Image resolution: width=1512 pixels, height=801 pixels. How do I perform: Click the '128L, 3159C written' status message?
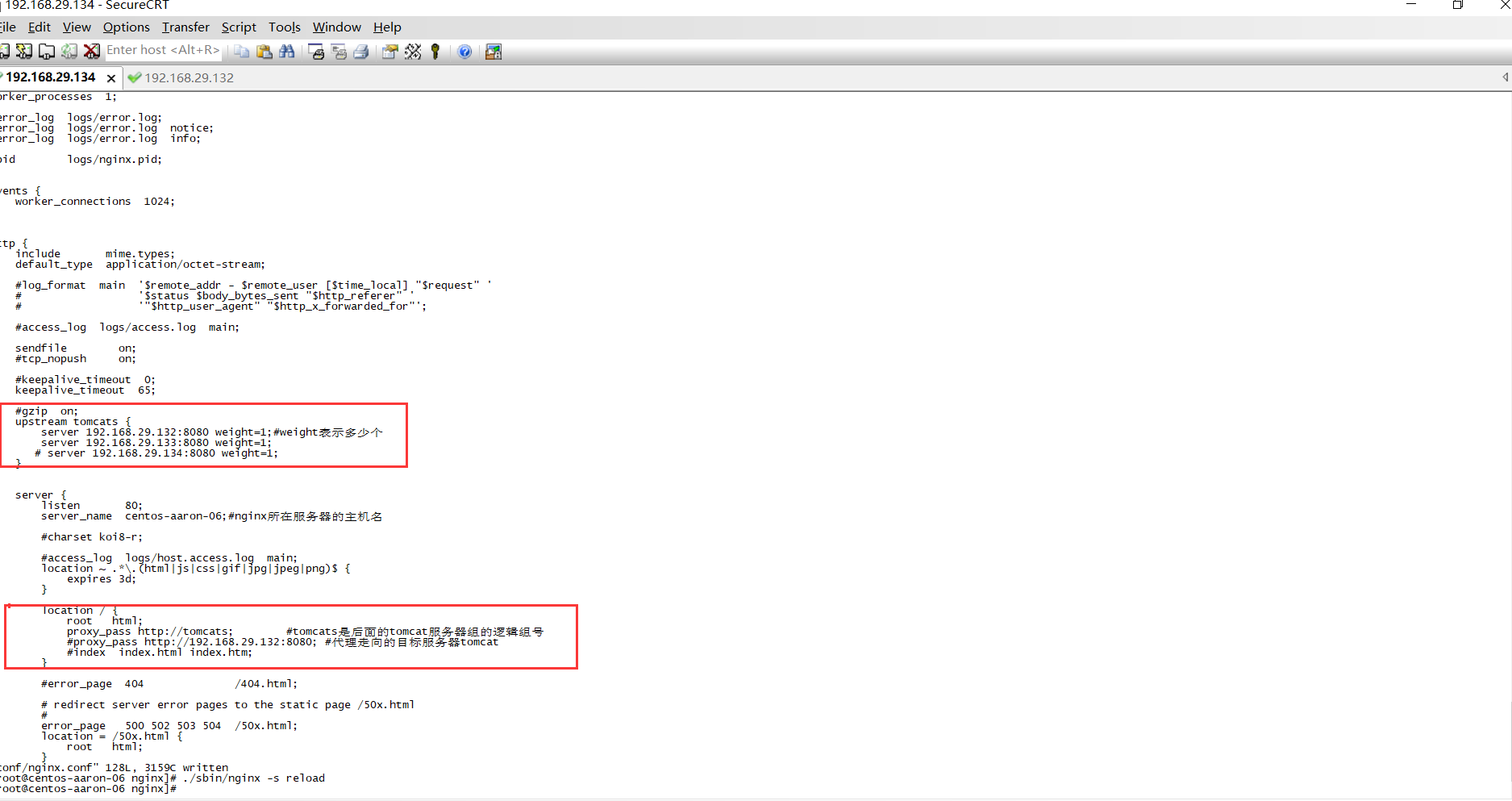tap(166, 768)
